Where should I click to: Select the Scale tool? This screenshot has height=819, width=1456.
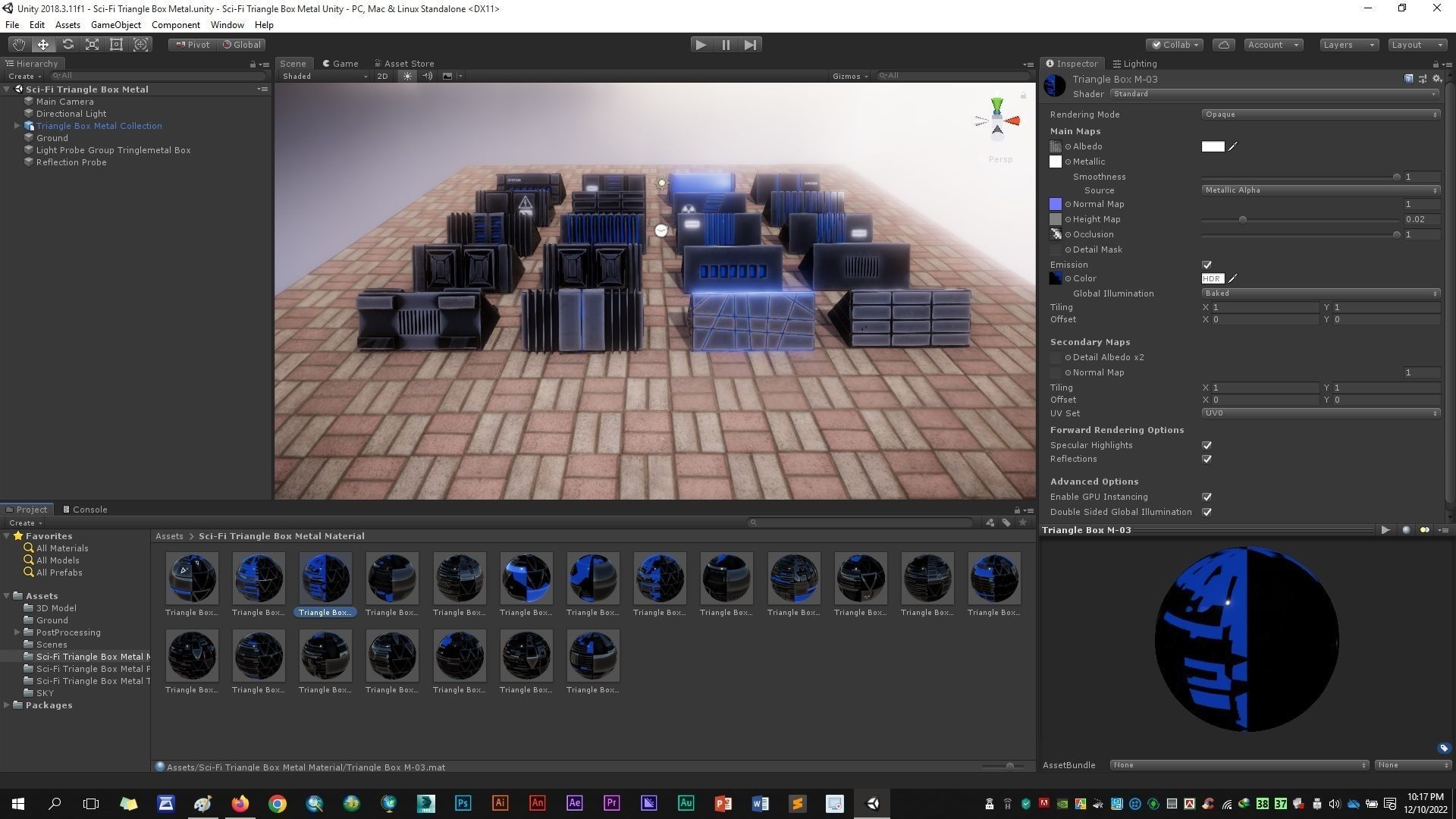[92, 45]
